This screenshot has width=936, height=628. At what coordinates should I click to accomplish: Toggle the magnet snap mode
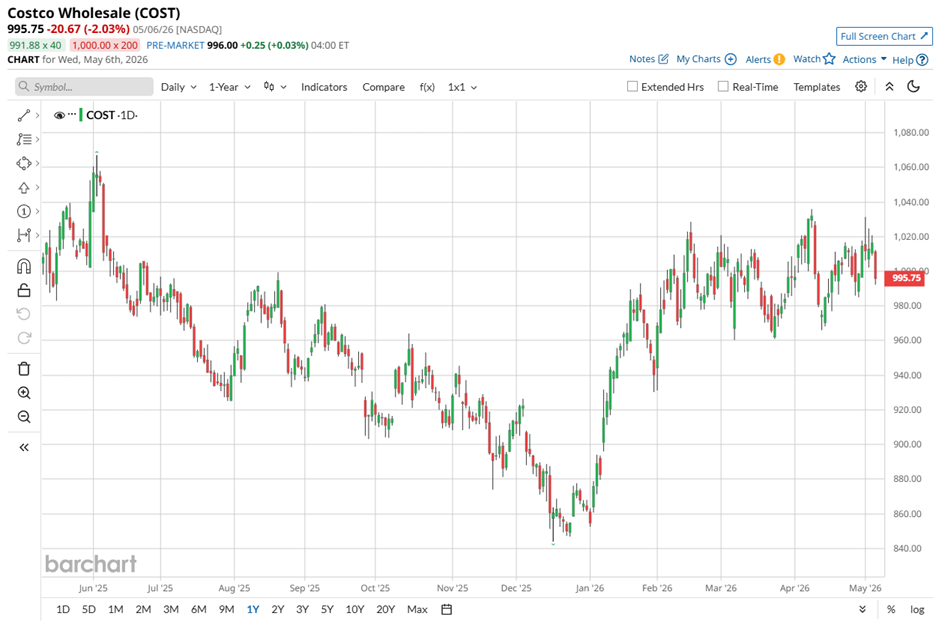pyautogui.click(x=23, y=266)
